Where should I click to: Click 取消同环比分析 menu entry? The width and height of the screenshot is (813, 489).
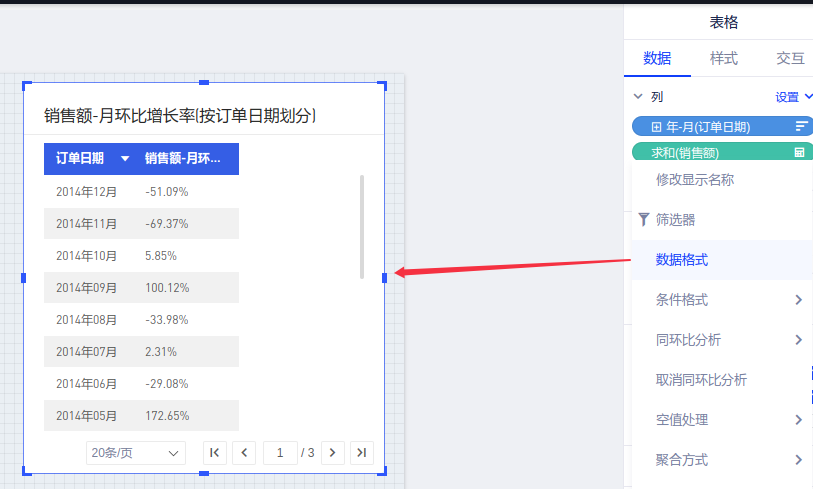click(701, 380)
